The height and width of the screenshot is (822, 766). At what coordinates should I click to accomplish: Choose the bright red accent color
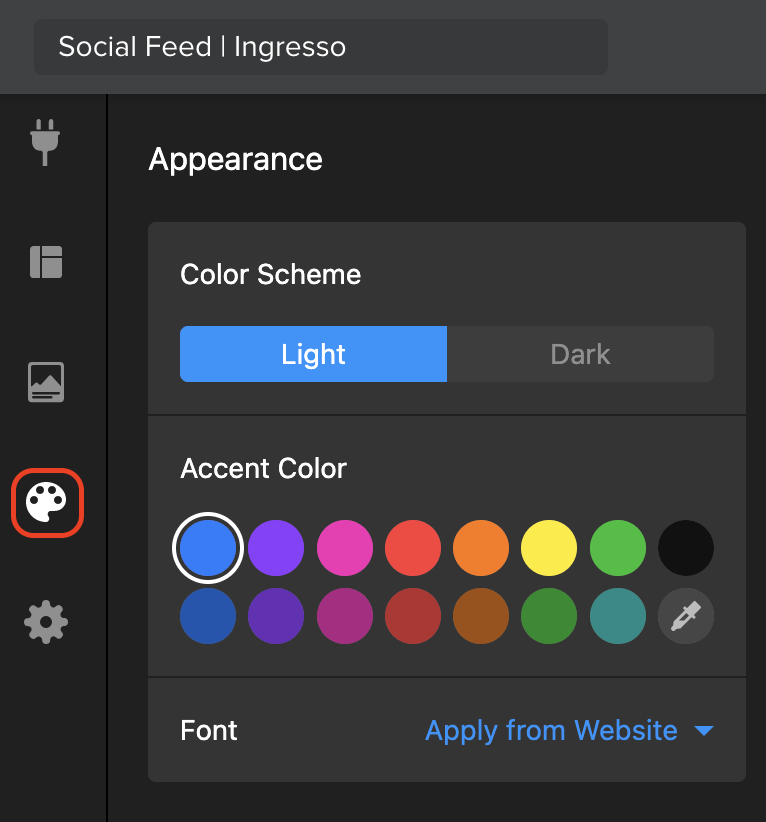(x=413, y=548)
